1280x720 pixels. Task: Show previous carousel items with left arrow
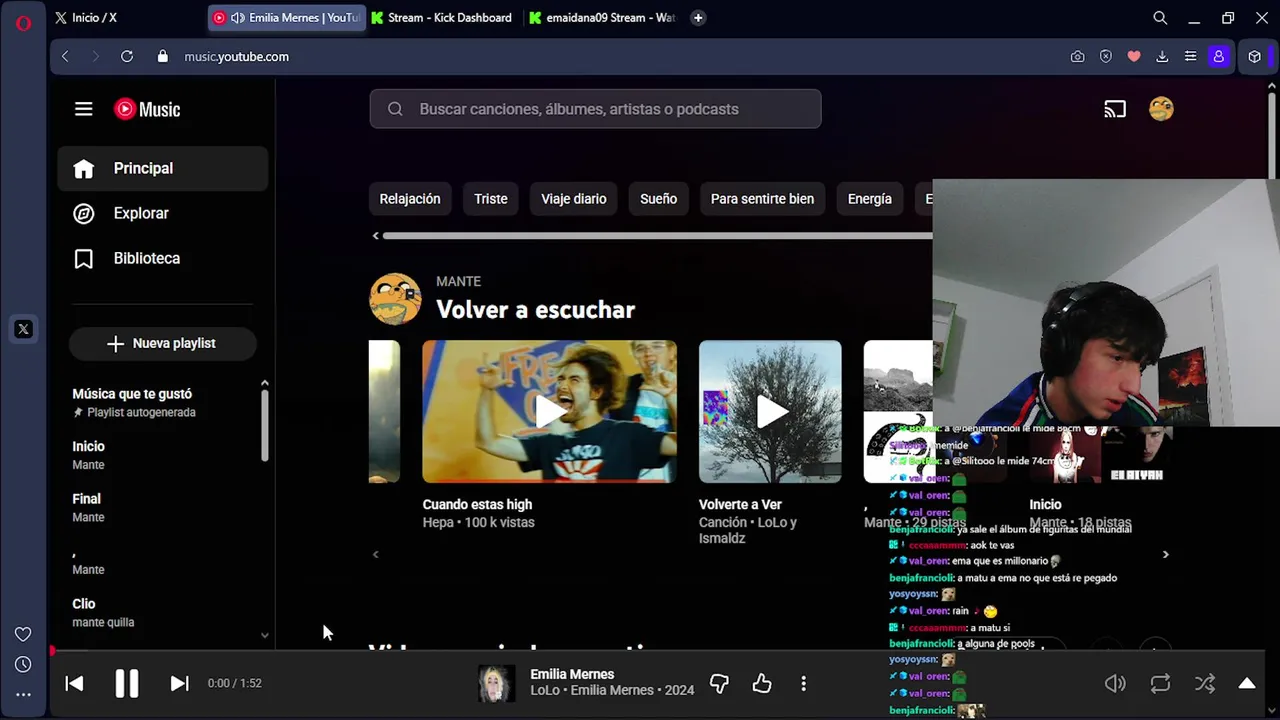pyautogui.click(x=376, y=554)
